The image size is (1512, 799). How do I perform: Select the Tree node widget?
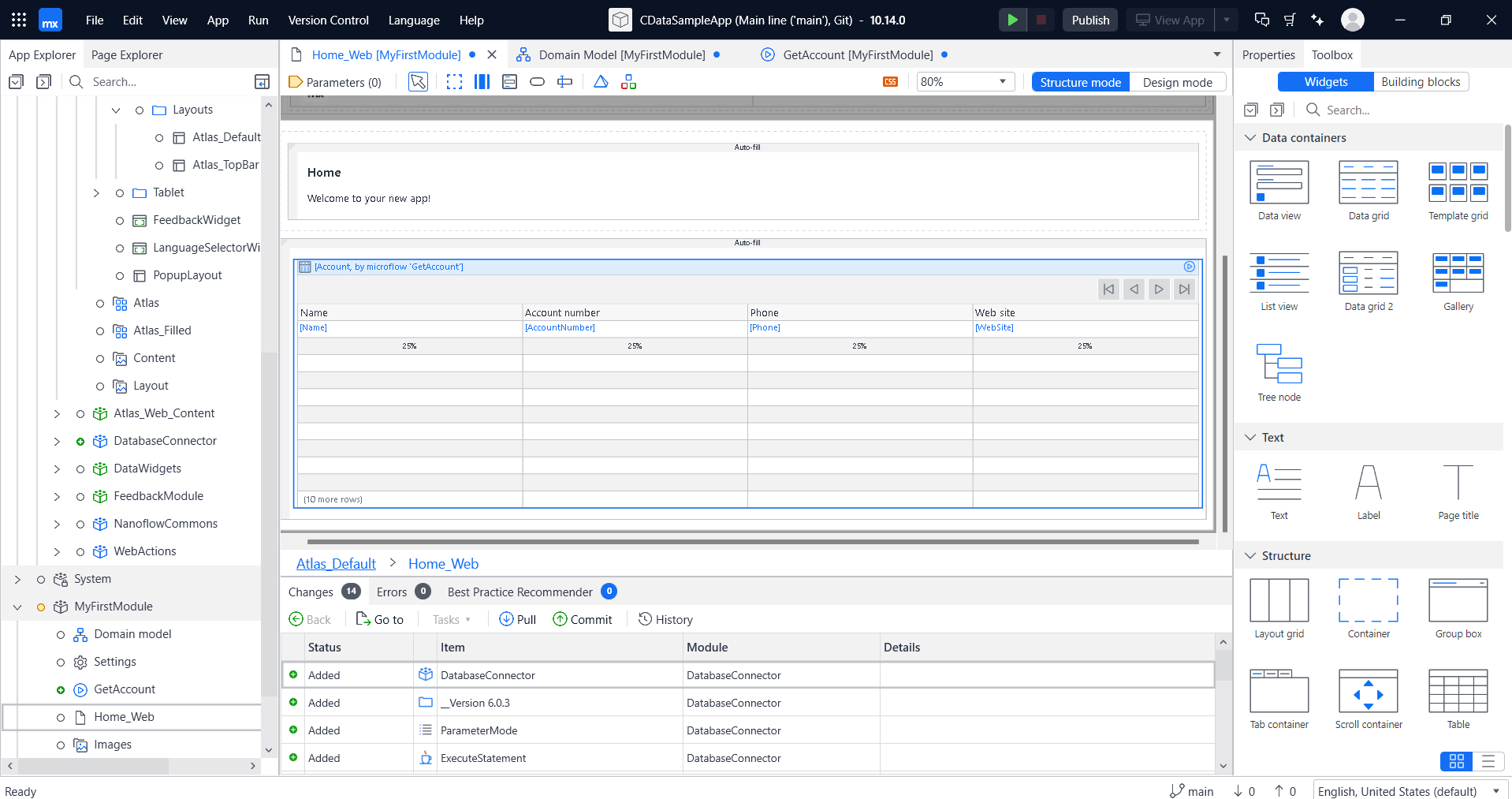[x=1279, y=364]
